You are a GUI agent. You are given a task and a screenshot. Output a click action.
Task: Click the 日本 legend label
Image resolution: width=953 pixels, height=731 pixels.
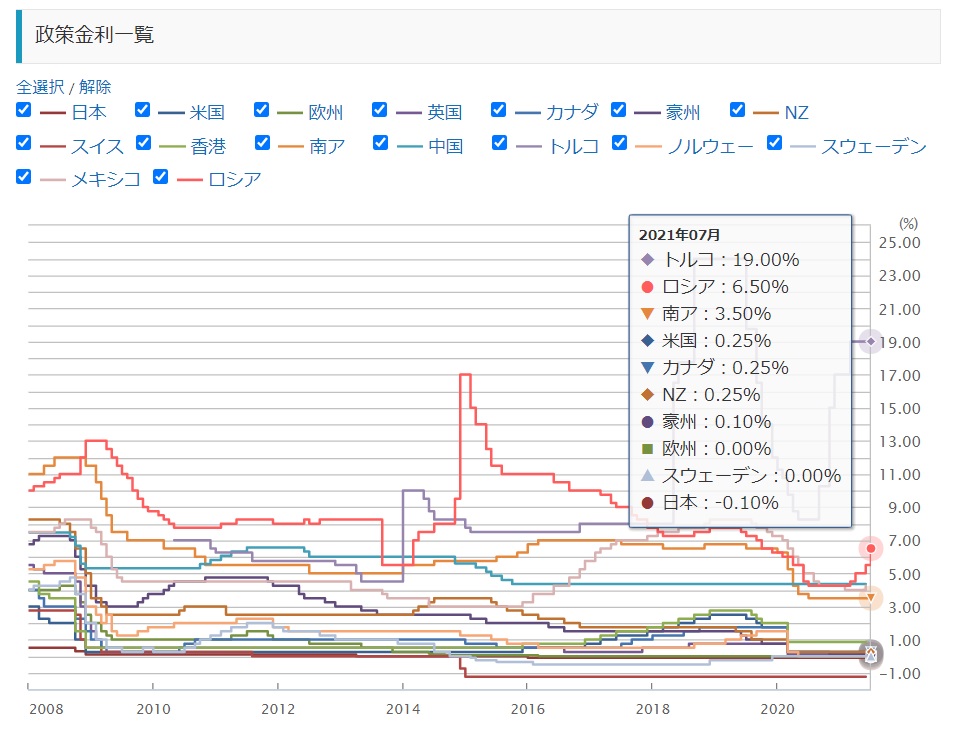click(89, 112)
